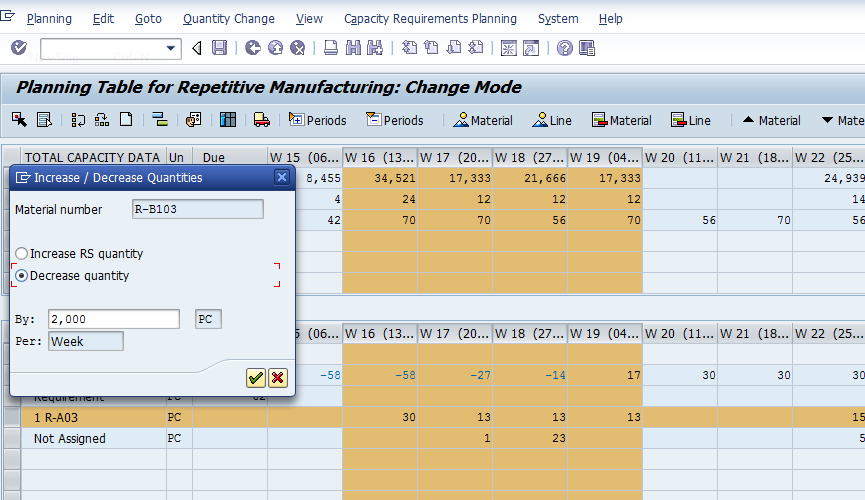Select the Decrease quantity radio button
Image resolution: width=865 pixels, height=500 pixels.
coord(22,275)
